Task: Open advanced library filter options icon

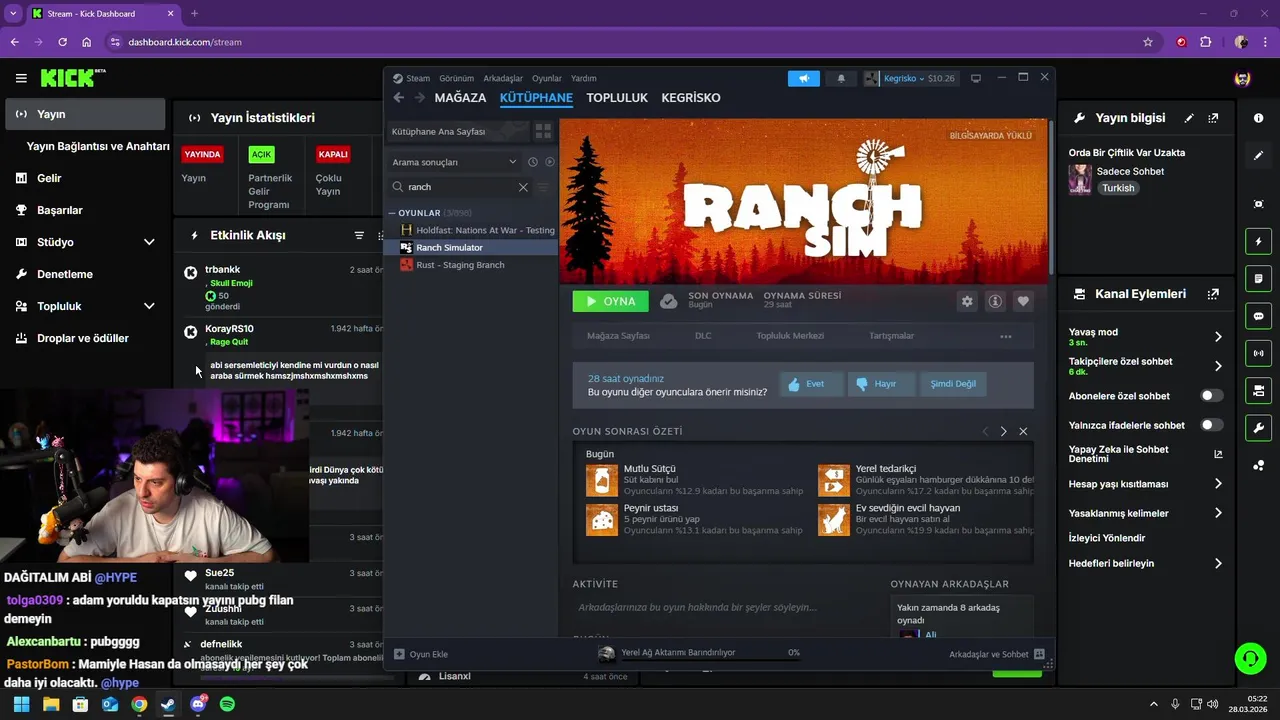Action: pos(544,187)
